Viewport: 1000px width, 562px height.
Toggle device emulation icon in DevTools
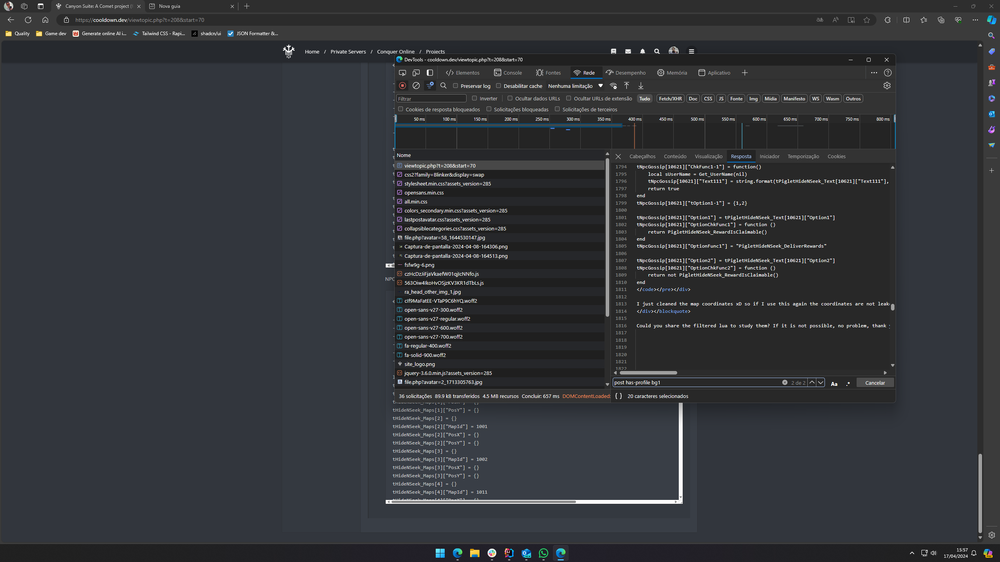pos(416,73)
